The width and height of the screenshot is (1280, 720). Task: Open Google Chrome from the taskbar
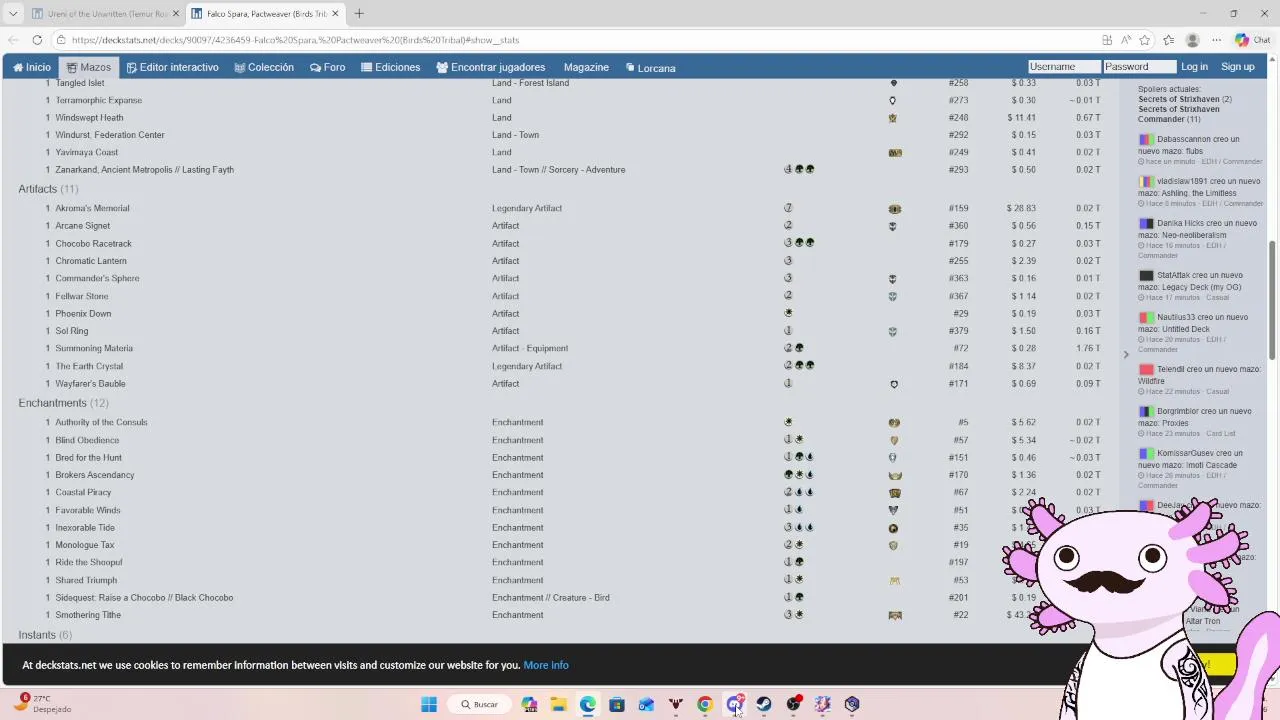705,704
